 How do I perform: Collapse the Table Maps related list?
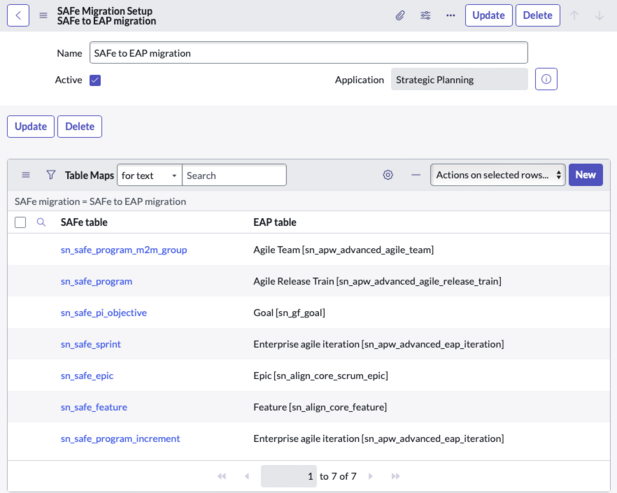tap(416, 175)
